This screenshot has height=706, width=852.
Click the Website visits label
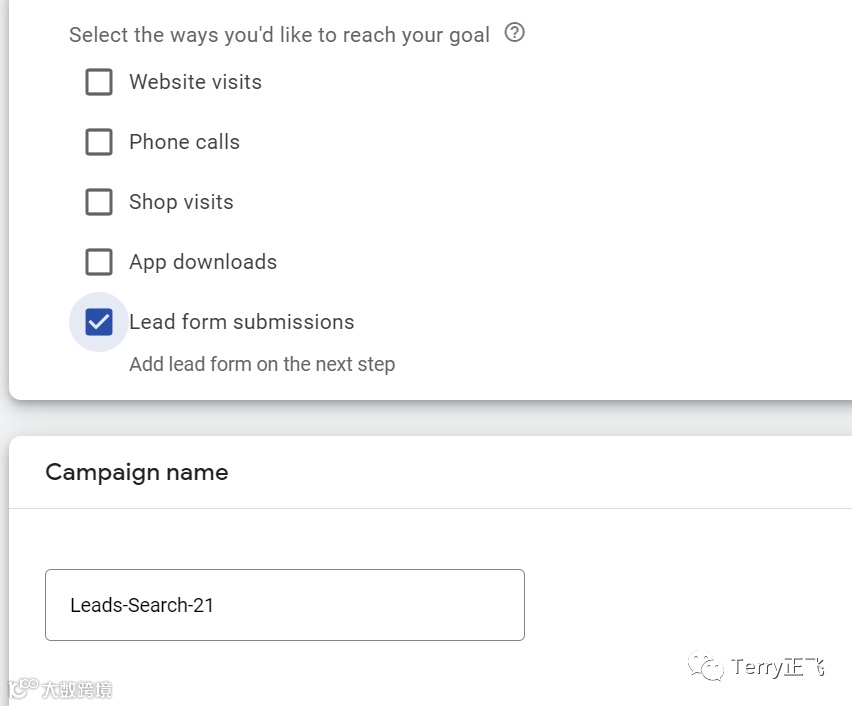point(195,82)
